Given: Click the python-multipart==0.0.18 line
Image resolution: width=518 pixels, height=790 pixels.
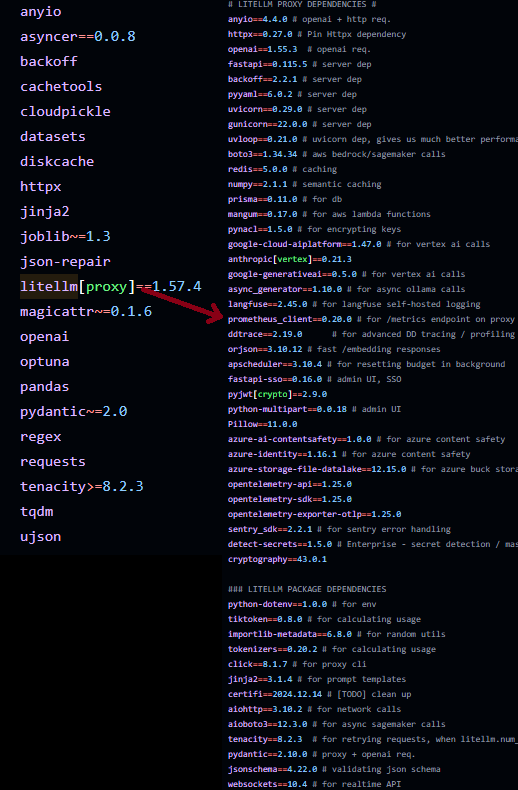Looking at the screenshot, I should pyautogui.click(x=314, y=409).
